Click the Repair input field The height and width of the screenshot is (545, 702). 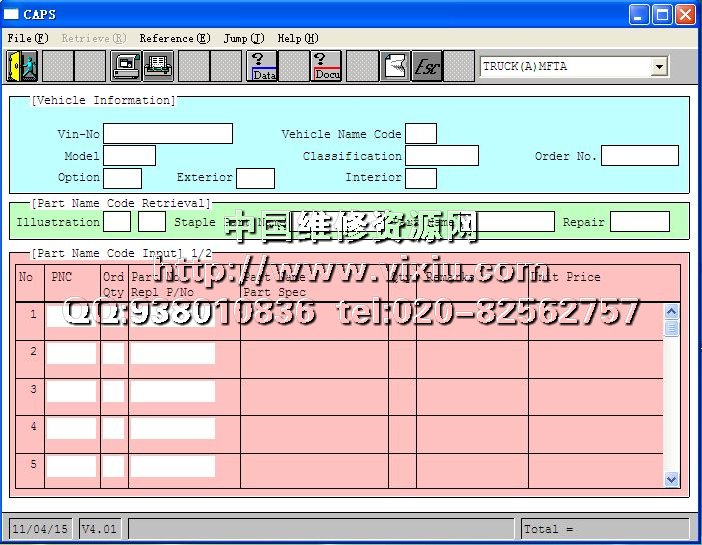[x=639, y=222]
